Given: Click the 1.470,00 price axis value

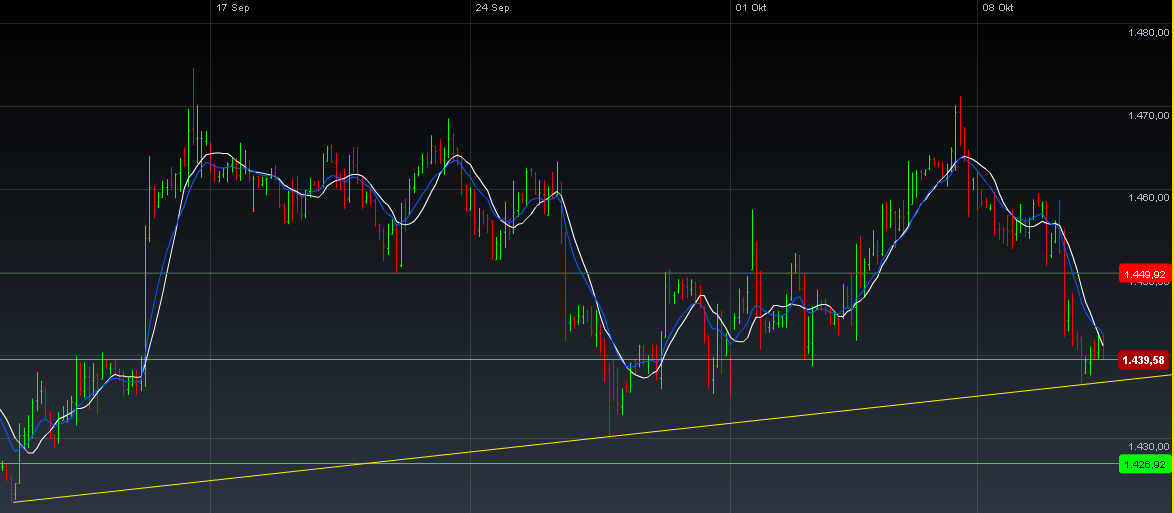Looking at the screenshot, I should (x=1148, y=115).
